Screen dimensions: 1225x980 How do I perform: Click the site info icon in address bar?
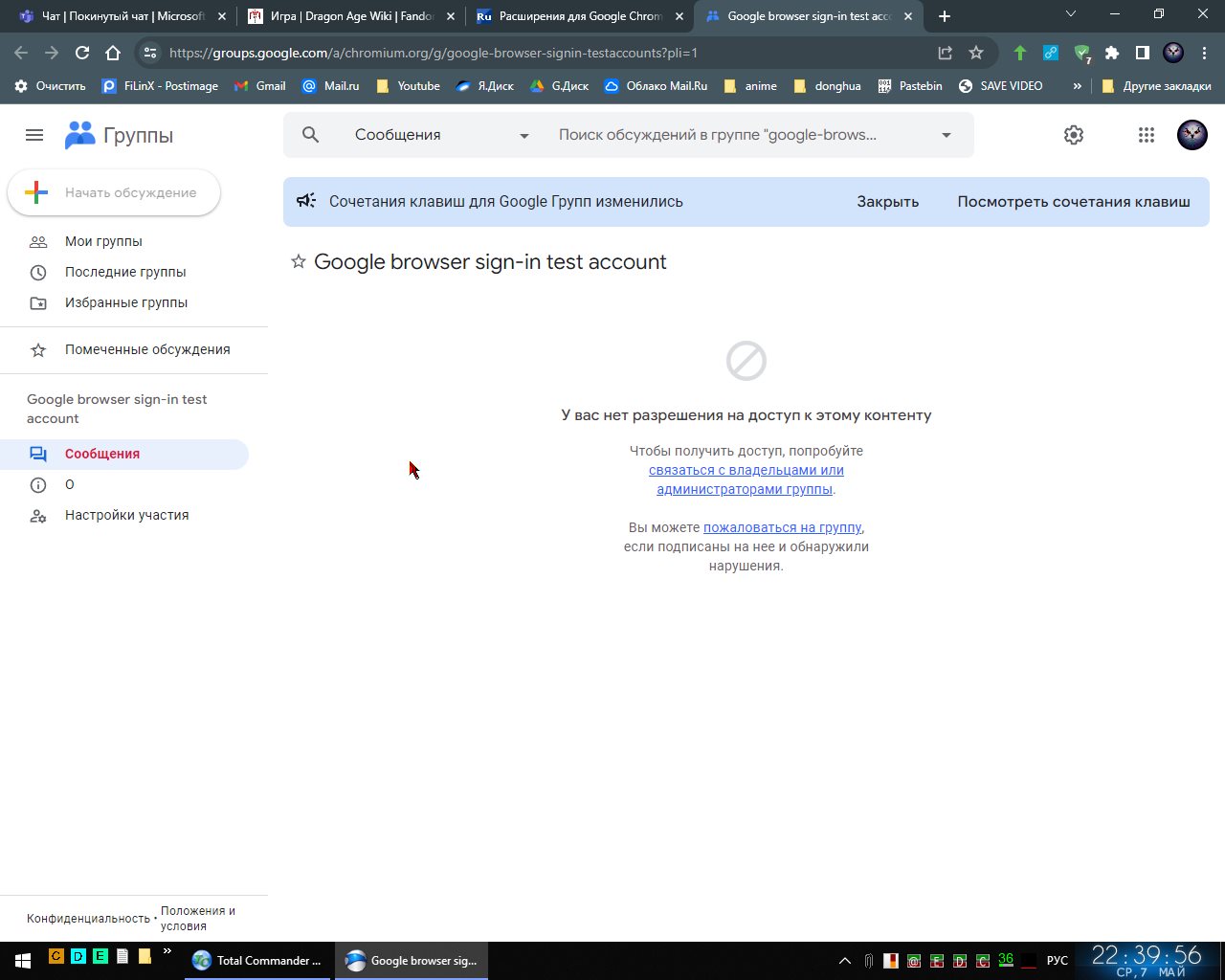click(149, 53)
